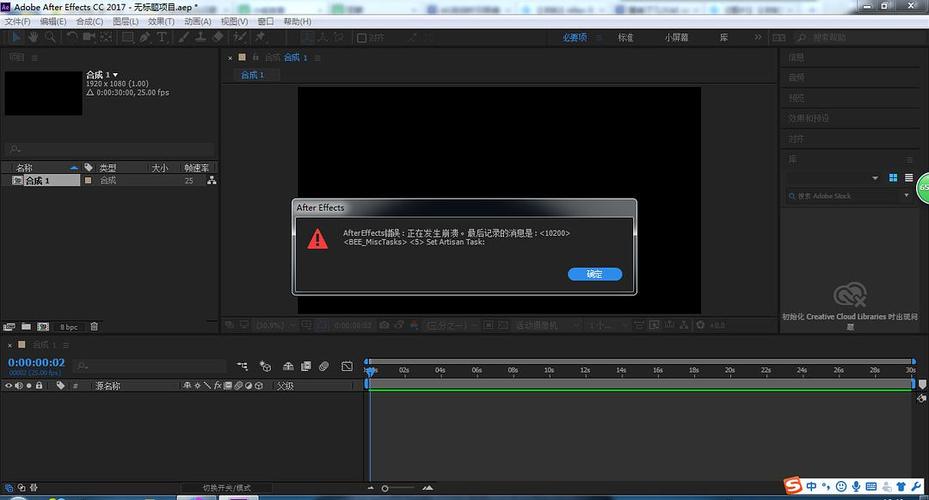The width and height of the screenshot is (929, 500).
Task: Open the Adobe Stock search dropdown
Action: pos(907,196)
